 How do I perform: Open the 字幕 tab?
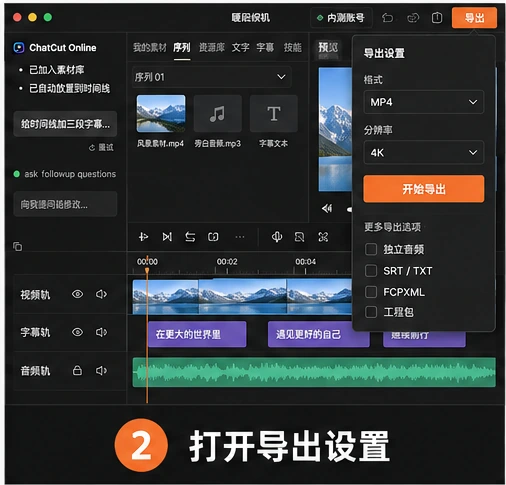[x=265, y=48]
